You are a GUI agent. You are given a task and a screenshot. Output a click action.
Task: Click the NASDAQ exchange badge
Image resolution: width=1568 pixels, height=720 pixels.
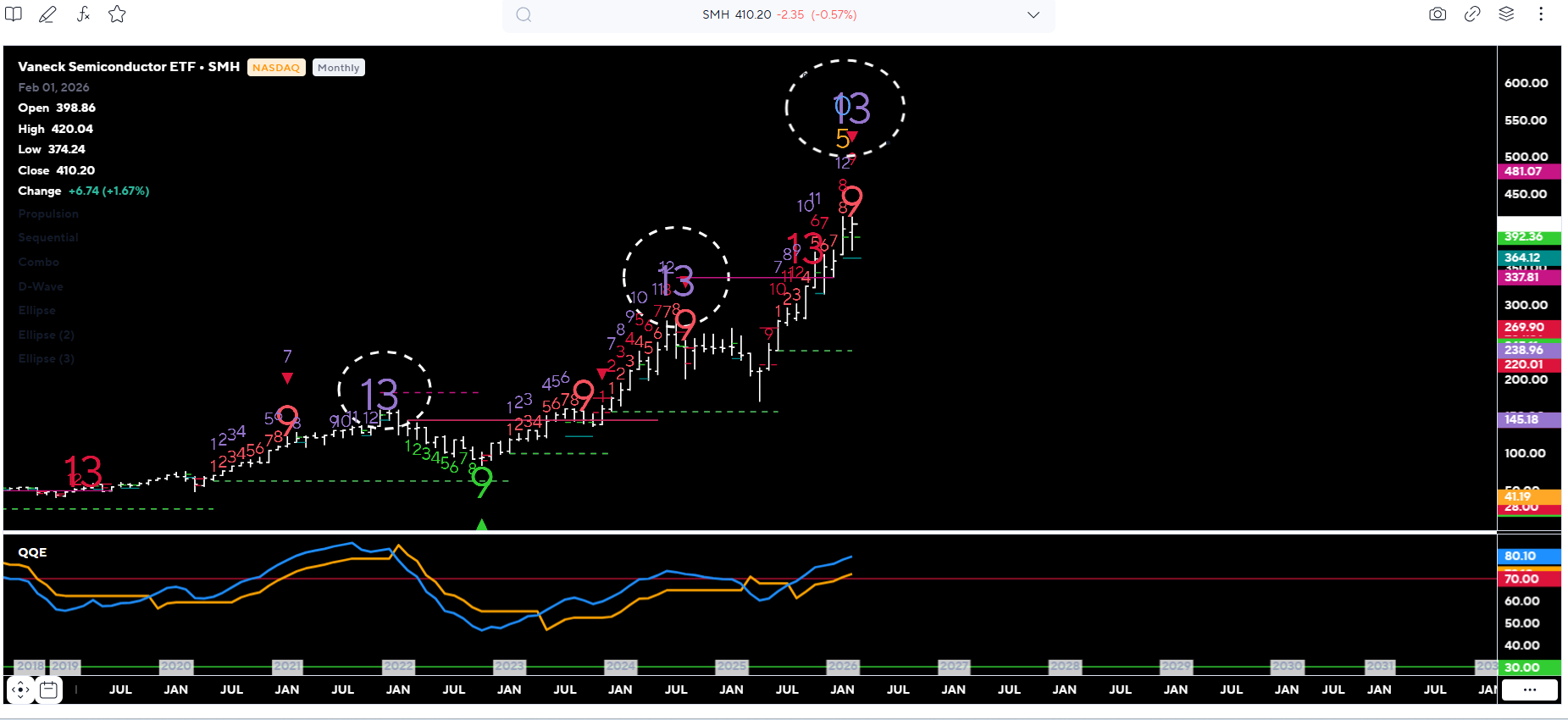coord(276,68)
